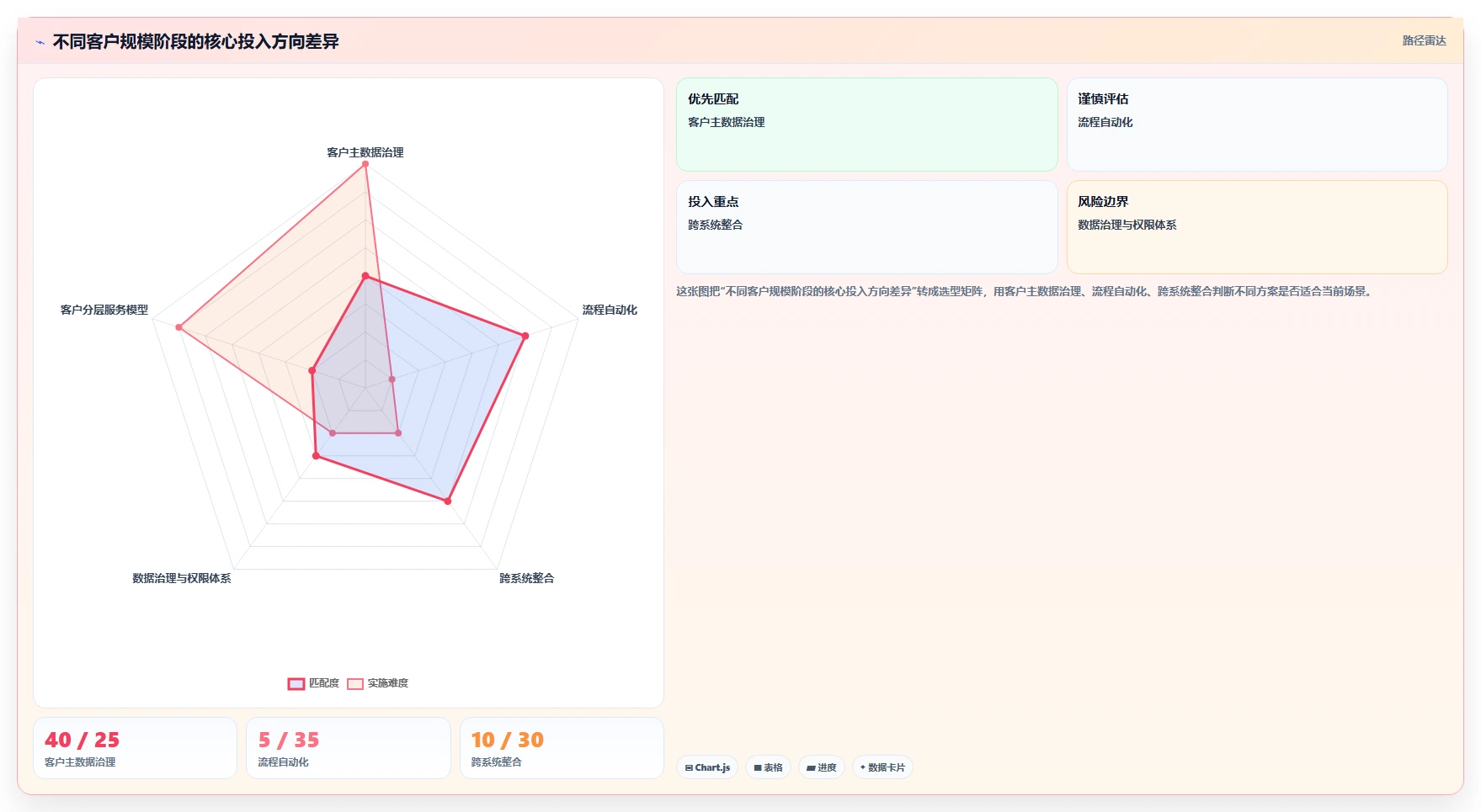Click 流程自动化 text in 谨慎评估 card
Image resolution: width=1481 pixels, height=812 pixels.
(1105, 122)
